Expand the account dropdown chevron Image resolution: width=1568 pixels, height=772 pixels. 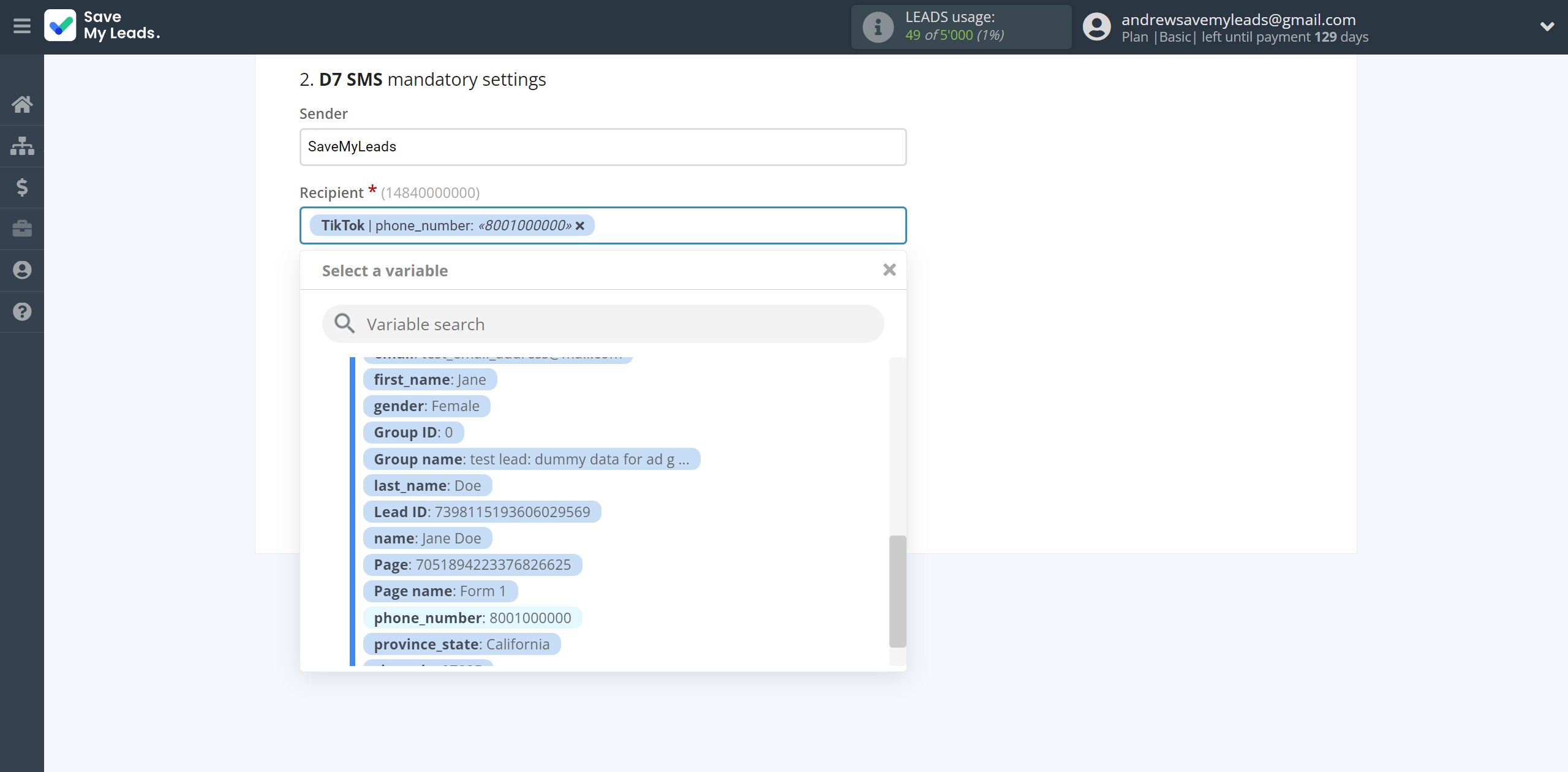tap(1547, 26)
